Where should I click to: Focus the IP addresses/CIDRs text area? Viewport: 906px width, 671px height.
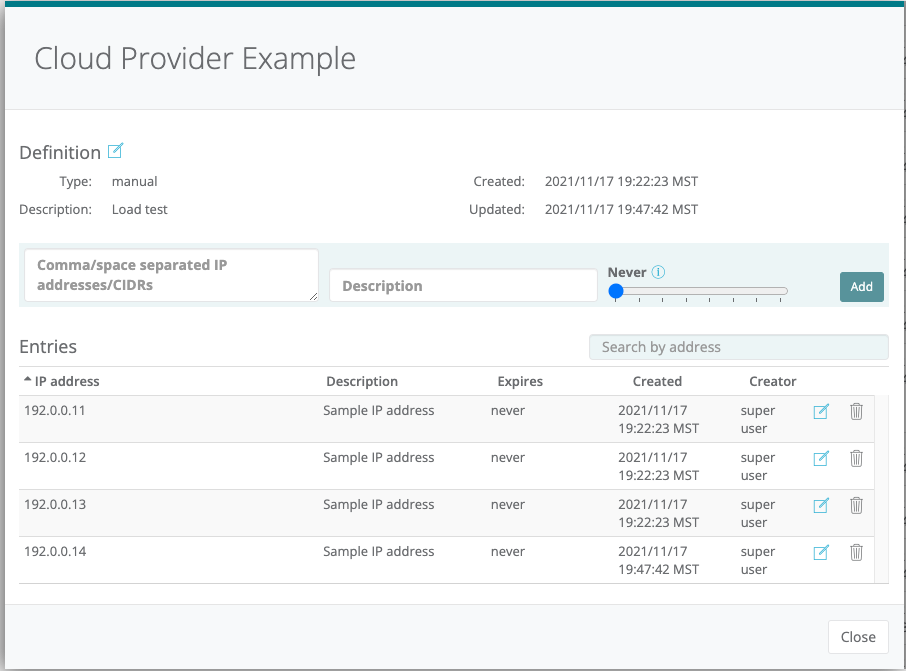[171, 275]
